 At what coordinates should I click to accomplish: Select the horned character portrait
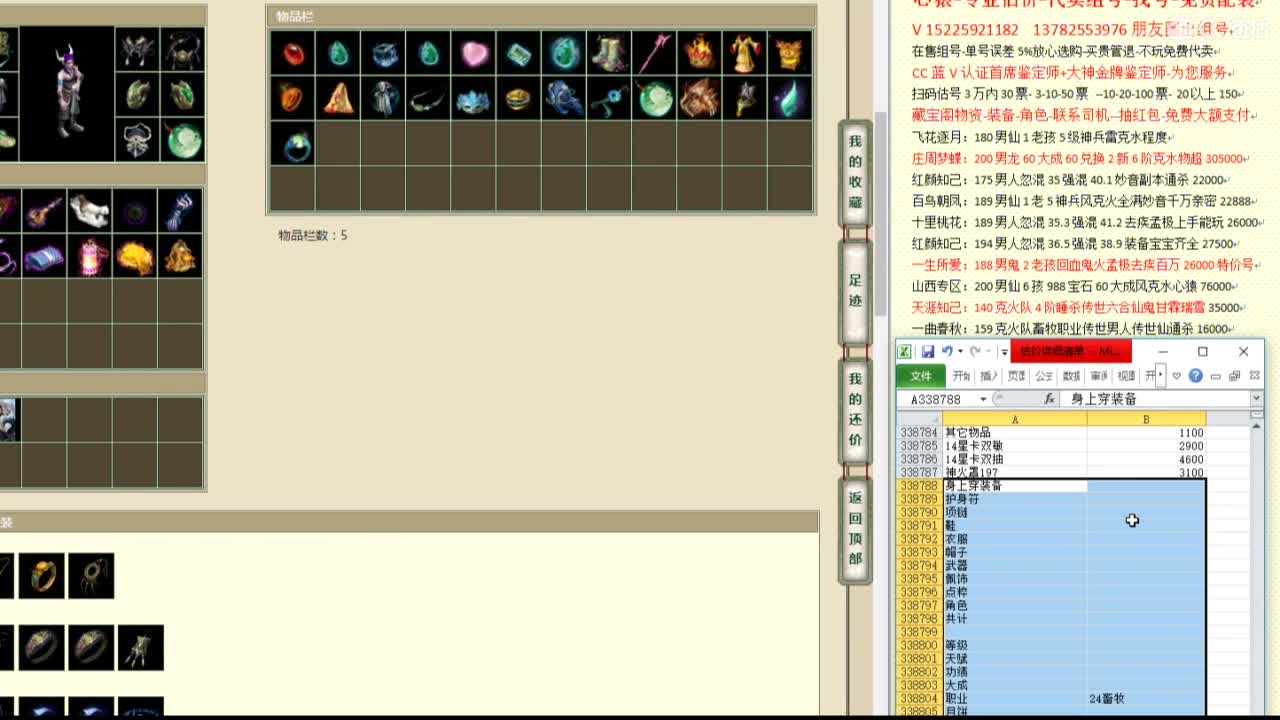tap(67, 93)
